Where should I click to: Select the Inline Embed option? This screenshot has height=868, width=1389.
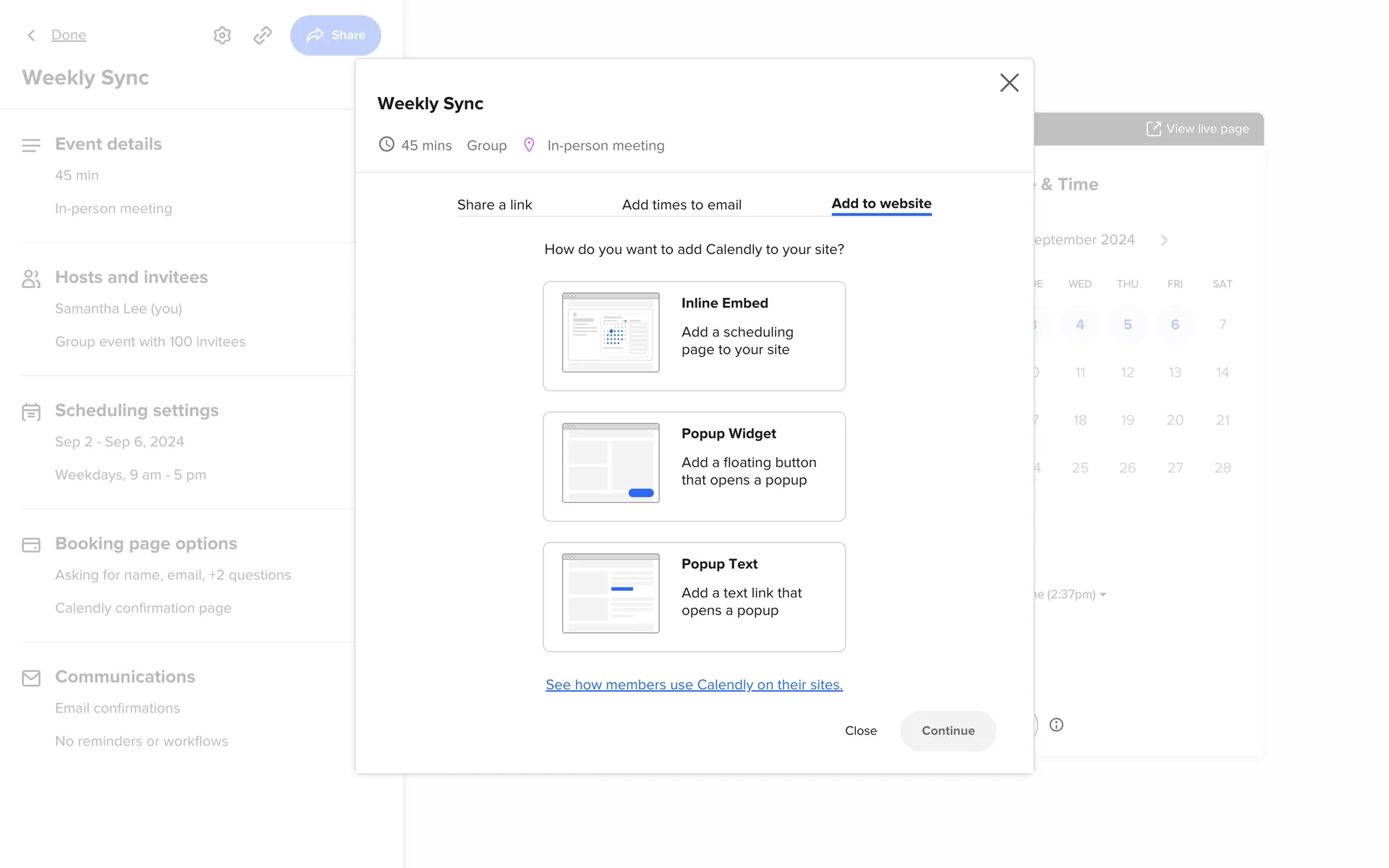(x=694, y=336)
